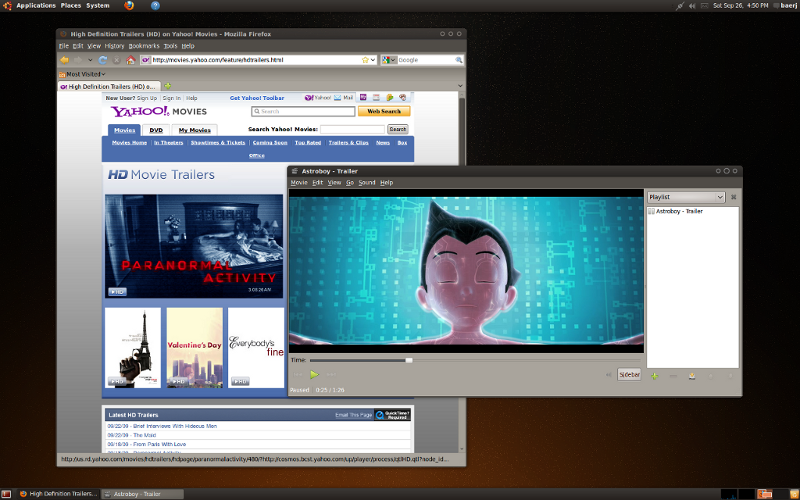Close the playlist sidebar with X icon
The image size is (800, 500).
733,197
